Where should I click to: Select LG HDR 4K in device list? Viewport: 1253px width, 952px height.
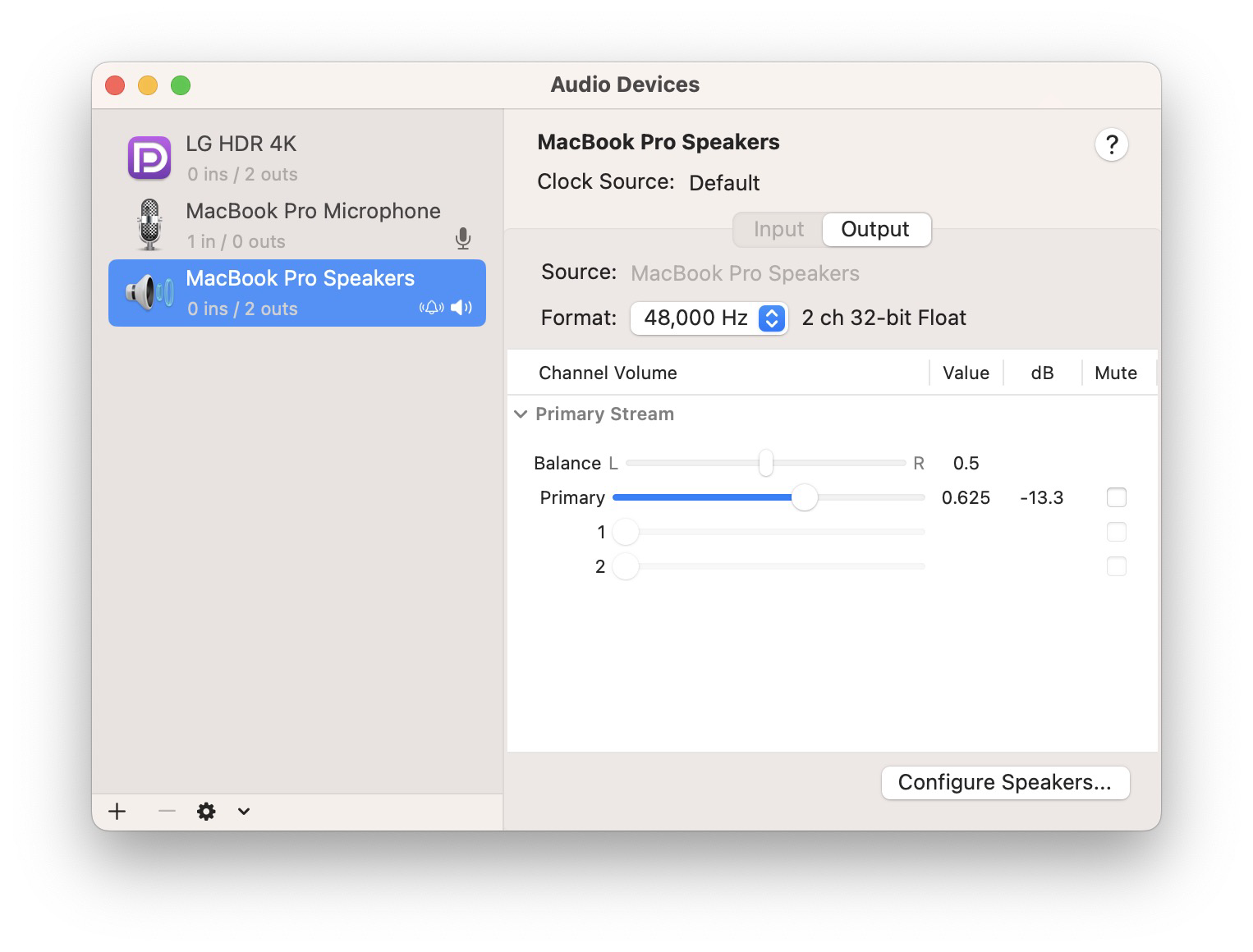(x=297, y=158)
